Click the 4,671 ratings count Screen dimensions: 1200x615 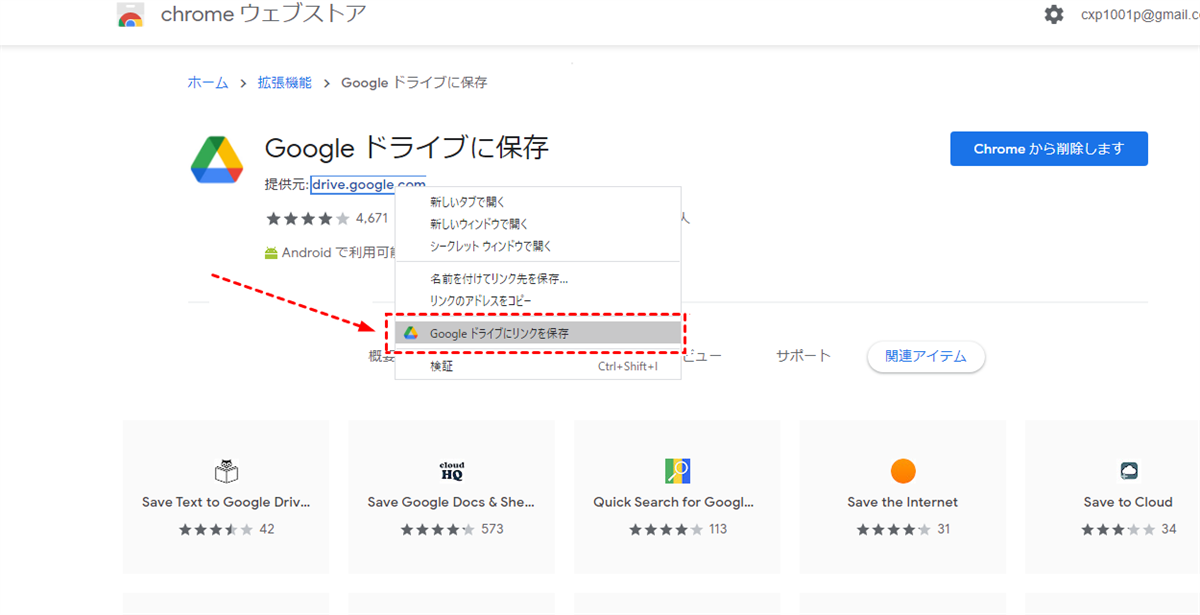coord(371,218)
